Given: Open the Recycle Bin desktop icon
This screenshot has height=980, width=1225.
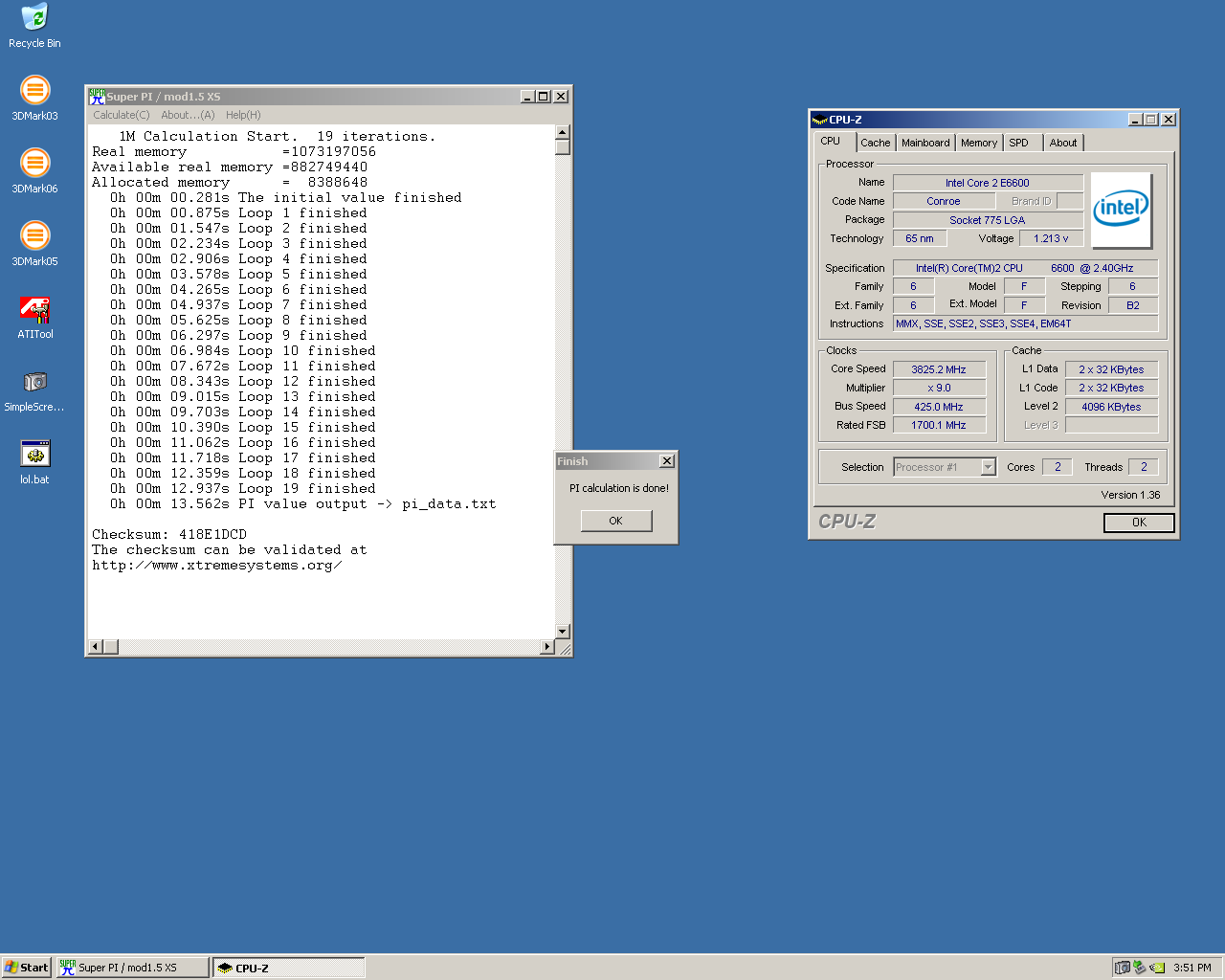Looking at the screenshot, I should (x=34, y=18).
